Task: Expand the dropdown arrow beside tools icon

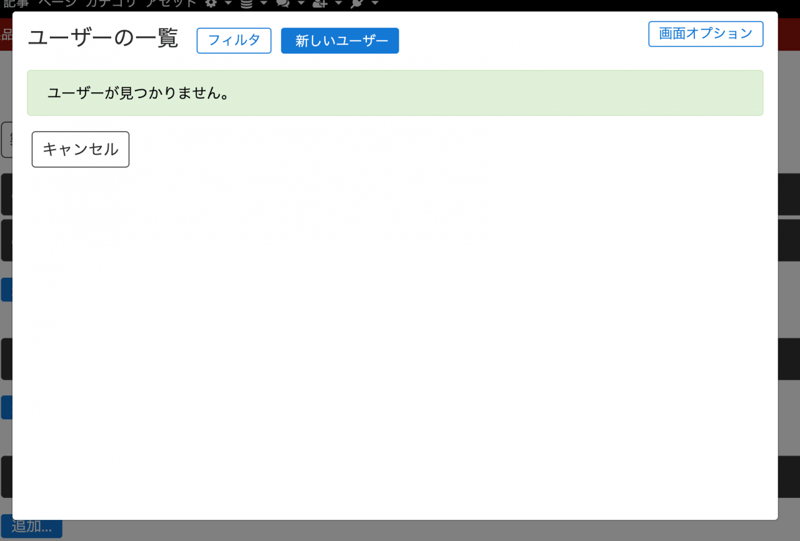Action: pos(374,4)
